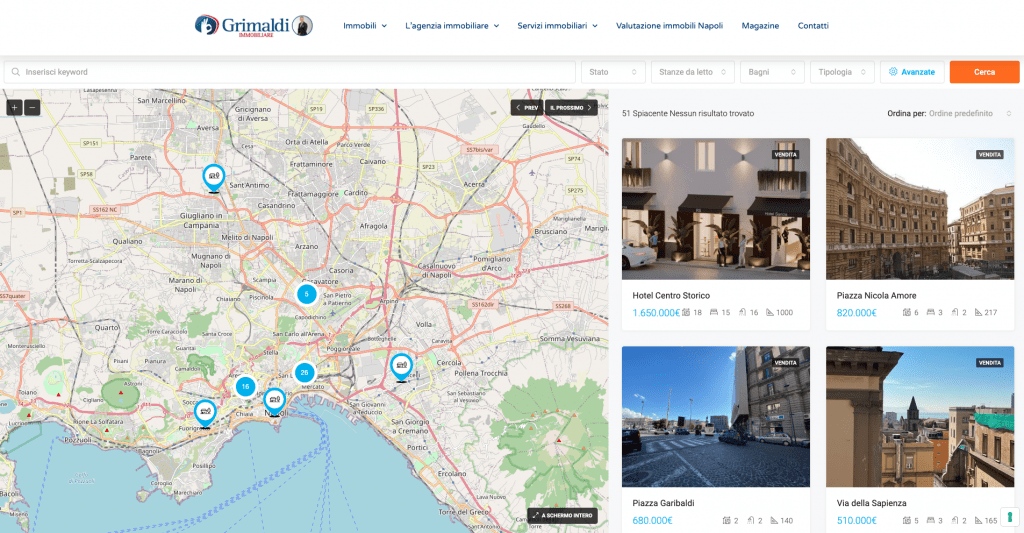This screenshot has height=533, width=1024.
Task: Open Valutazione immobili Napoli page
Action: point(669,25)
